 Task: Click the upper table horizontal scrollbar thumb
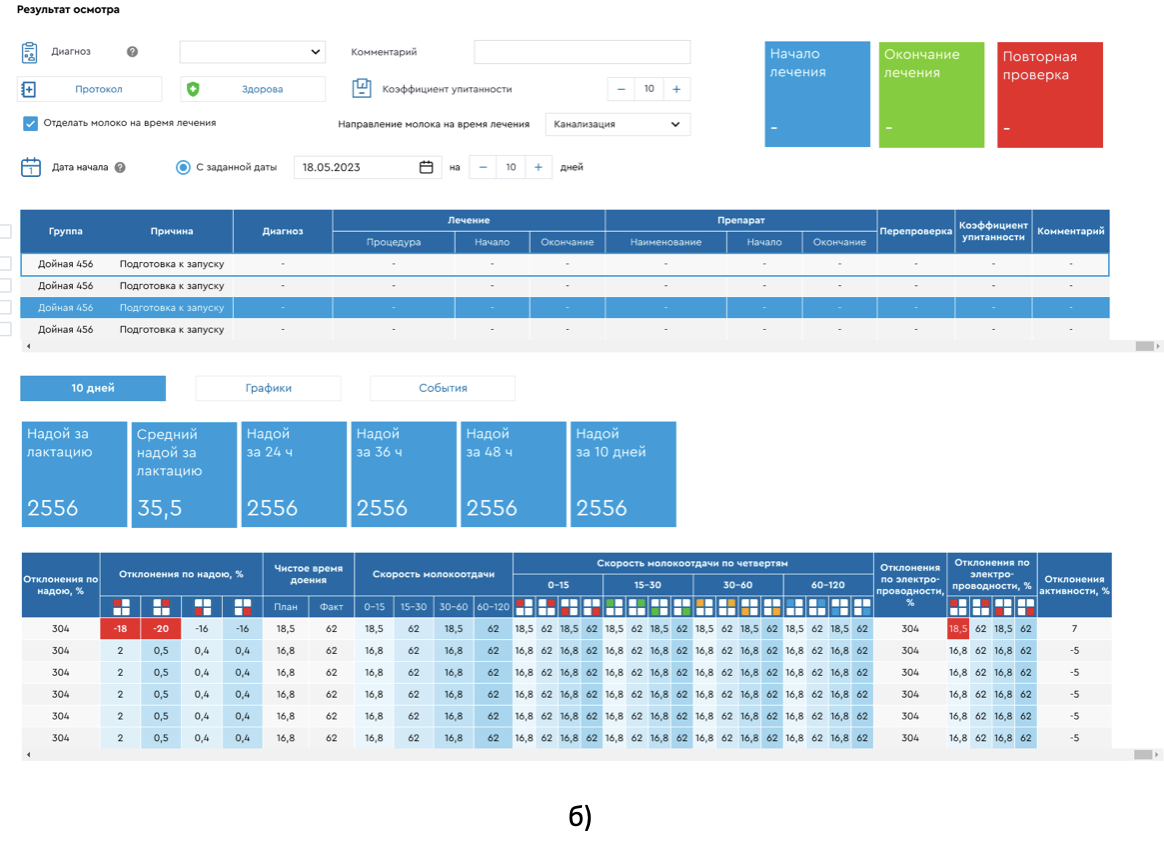point(1145,346)
